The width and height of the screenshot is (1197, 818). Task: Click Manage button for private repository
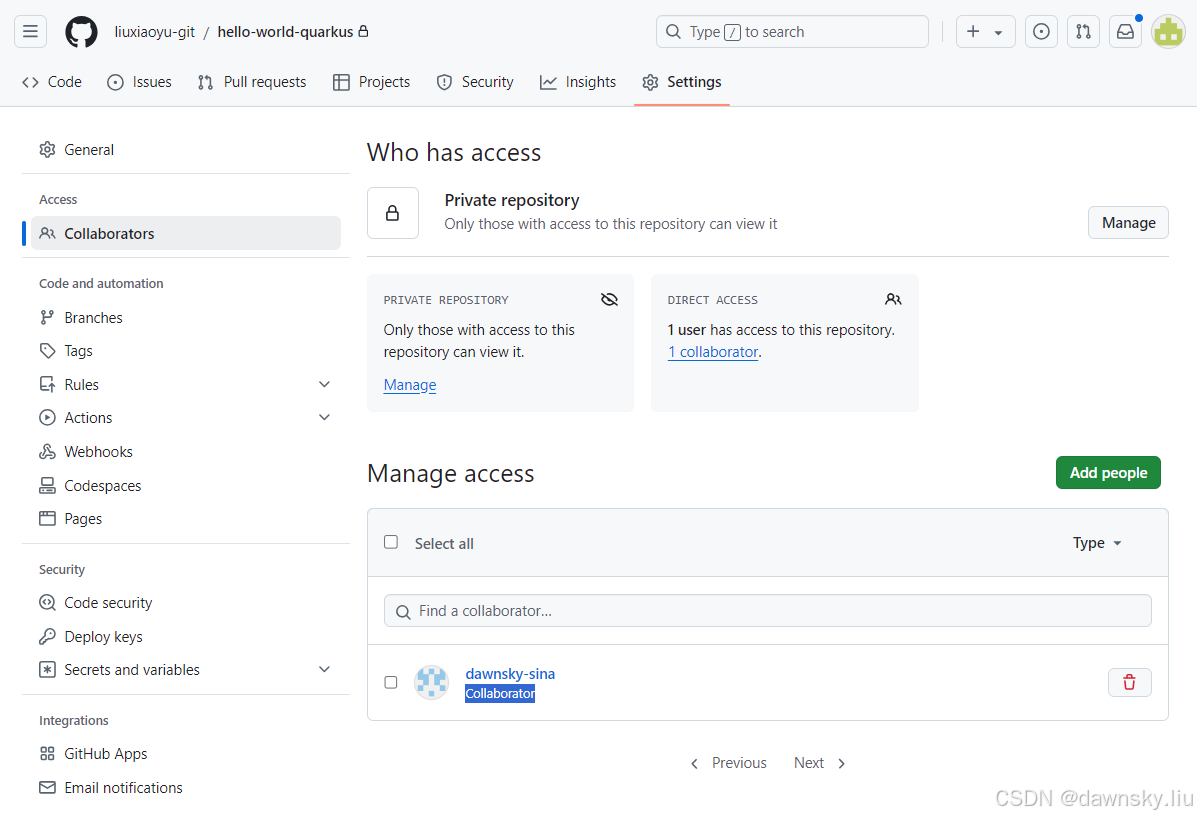[x=1128, y=223]
